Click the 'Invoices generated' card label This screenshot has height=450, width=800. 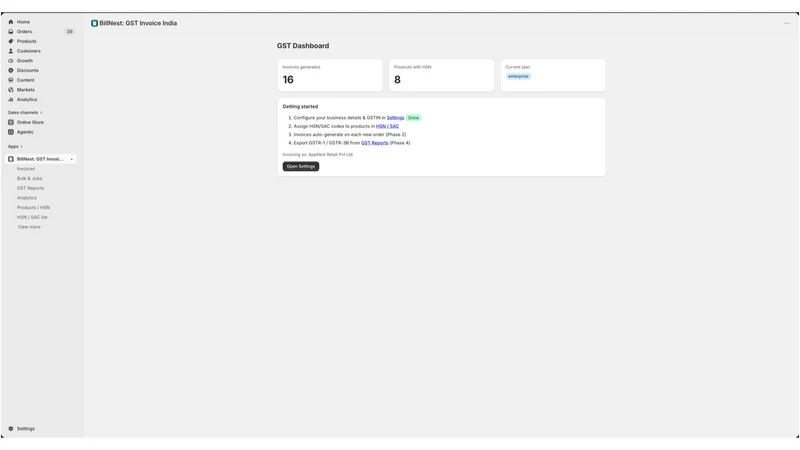(x=302, y=67)
